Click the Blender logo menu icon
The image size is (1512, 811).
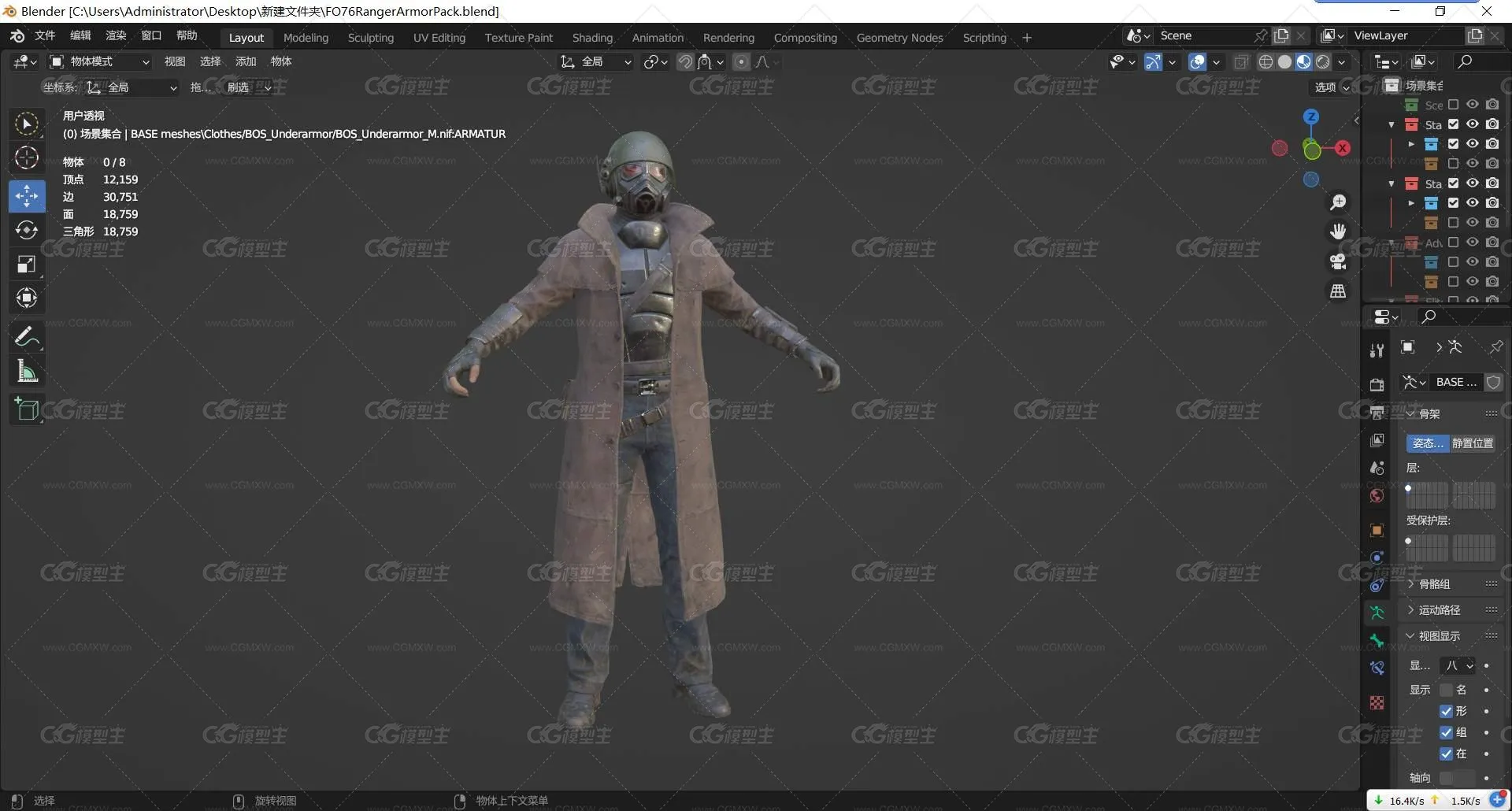click(x=18, y=36)
